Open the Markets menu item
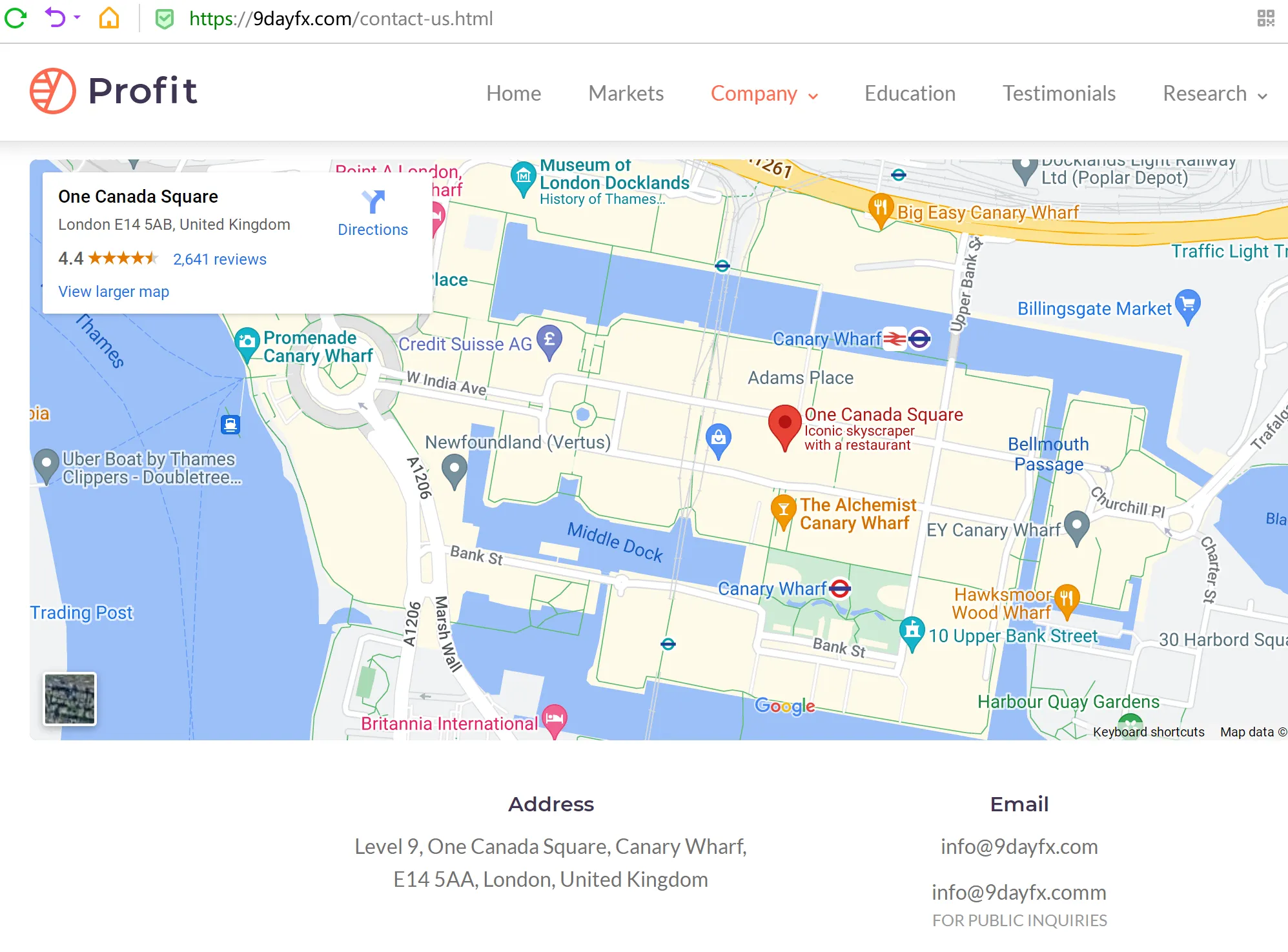Viewport: 1288px width, 952px height. click(x=626, y=94)
